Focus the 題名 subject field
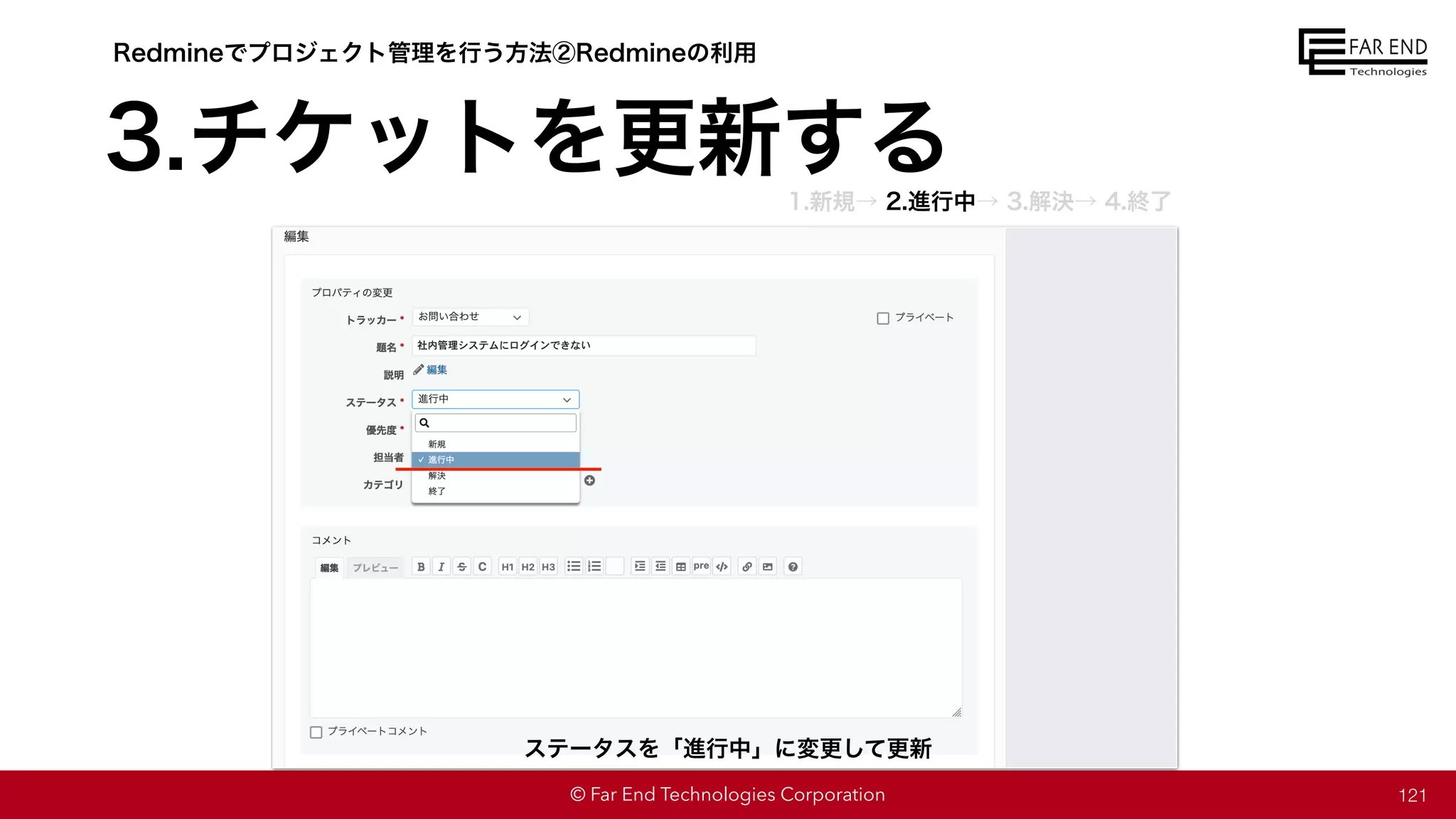The image size is (1456, 819). point(584,346)
